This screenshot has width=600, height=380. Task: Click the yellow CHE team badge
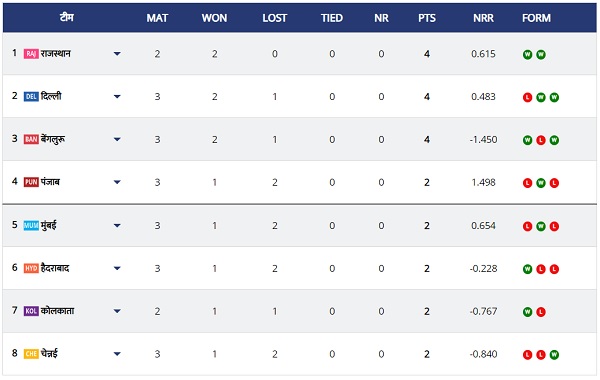31,354
